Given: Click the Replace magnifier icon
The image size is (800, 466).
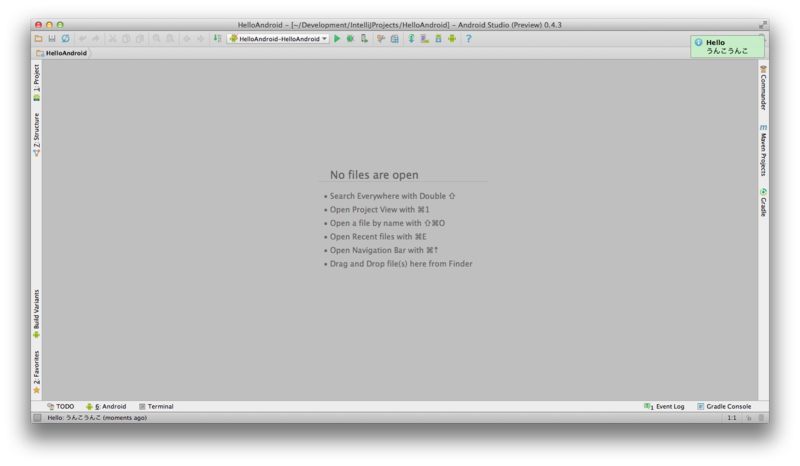Looking at the screenshot, I should pyautogui.click(x=170, y=39).
